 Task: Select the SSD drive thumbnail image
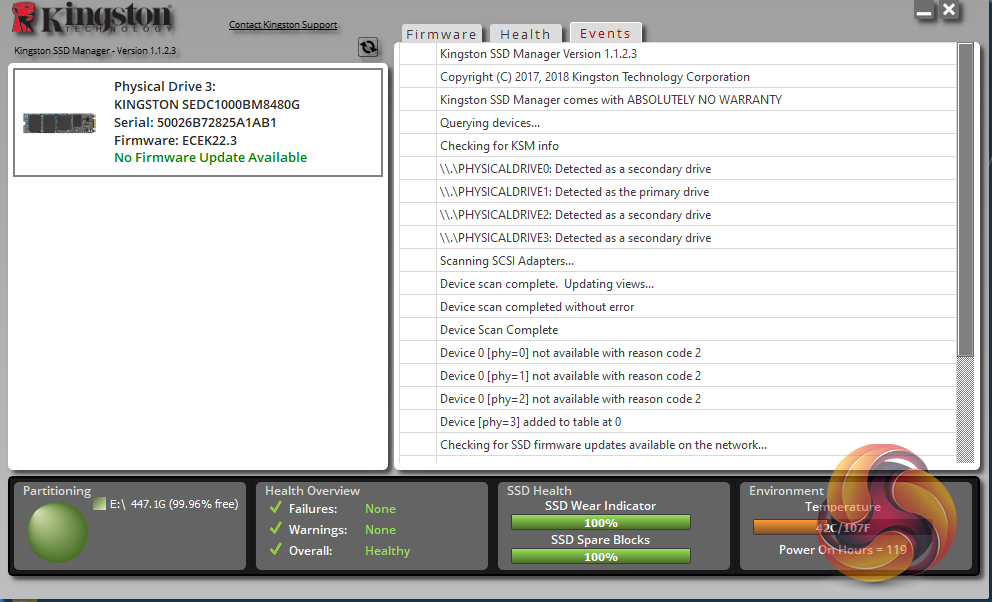click(x=59, y=123)
